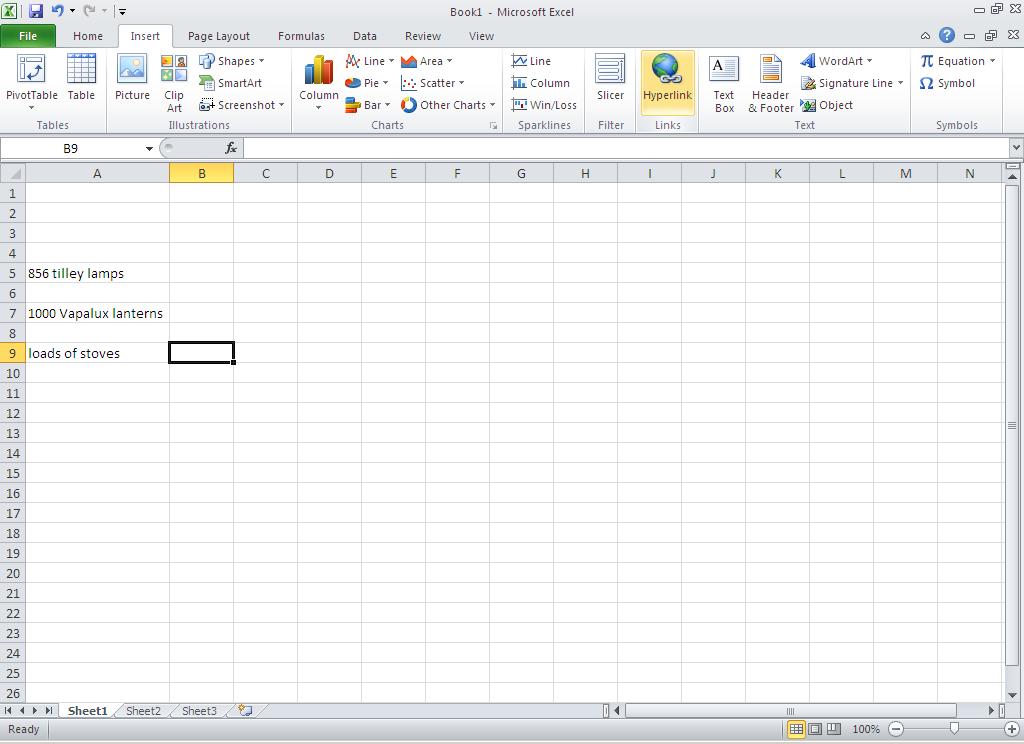The height and width of the screenshot is (744, 1024).
Task: Click the green File button
Action: [x=28, y=36]
